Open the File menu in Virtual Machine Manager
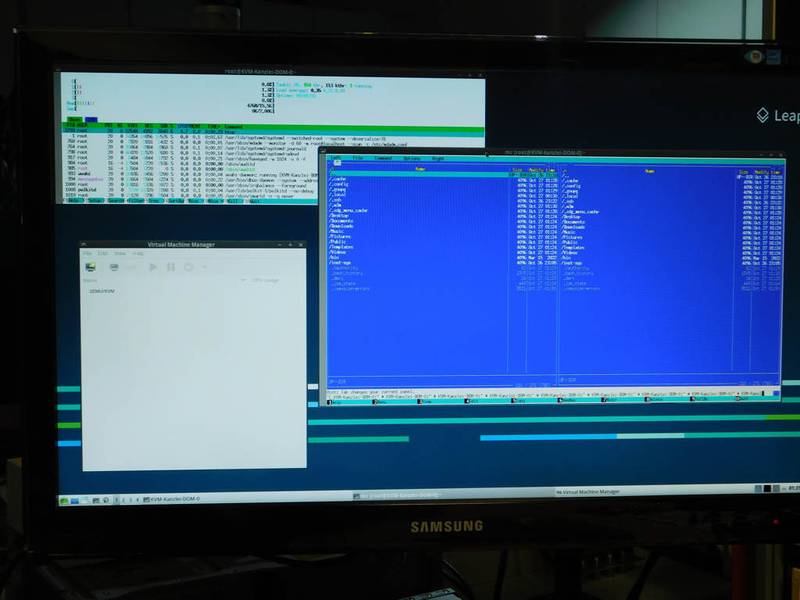The width and height of the screenshot is (800, 600). [88, 254]
